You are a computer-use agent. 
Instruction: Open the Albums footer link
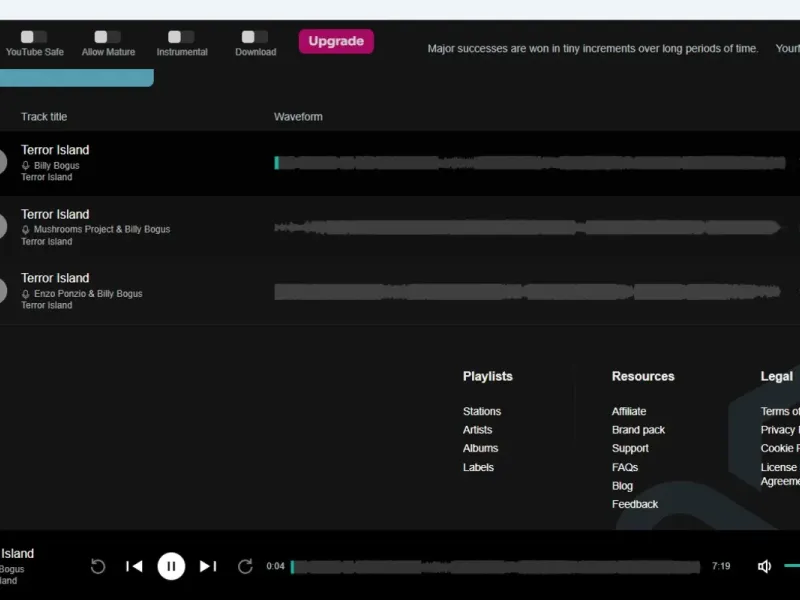tap(480, 448)
